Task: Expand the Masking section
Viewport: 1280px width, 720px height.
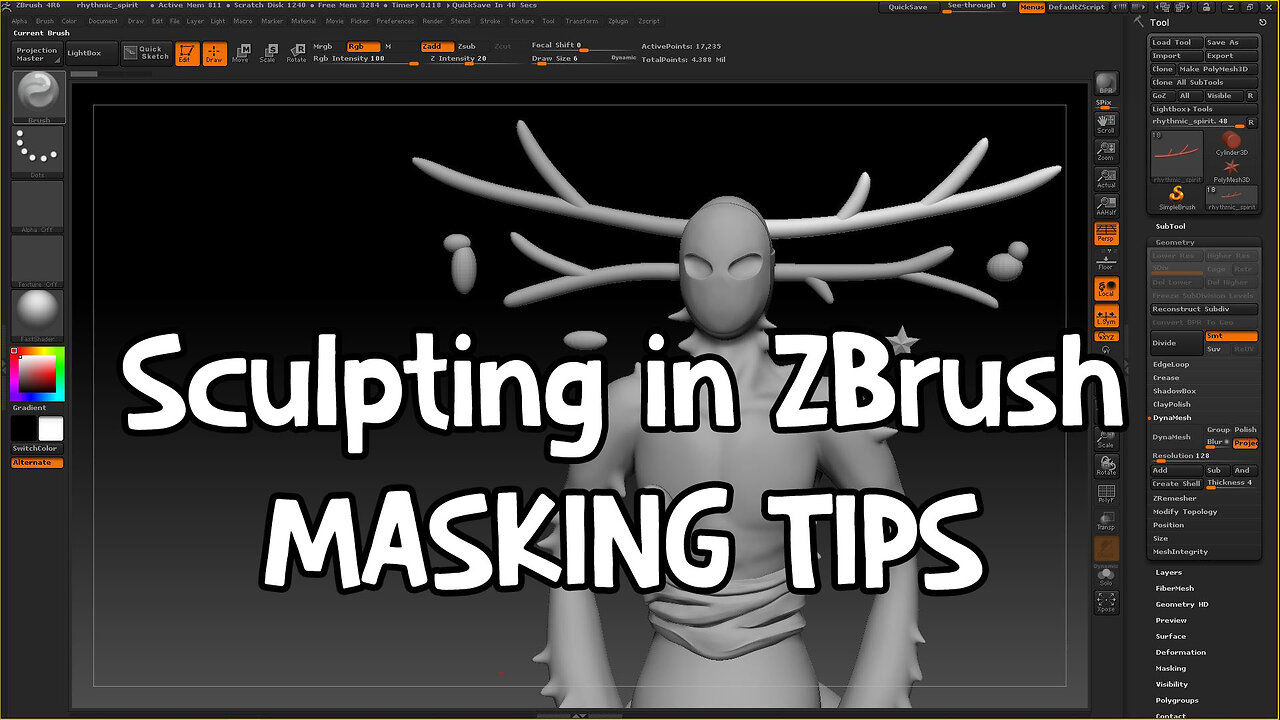Action: click(x=1171, y=669)
